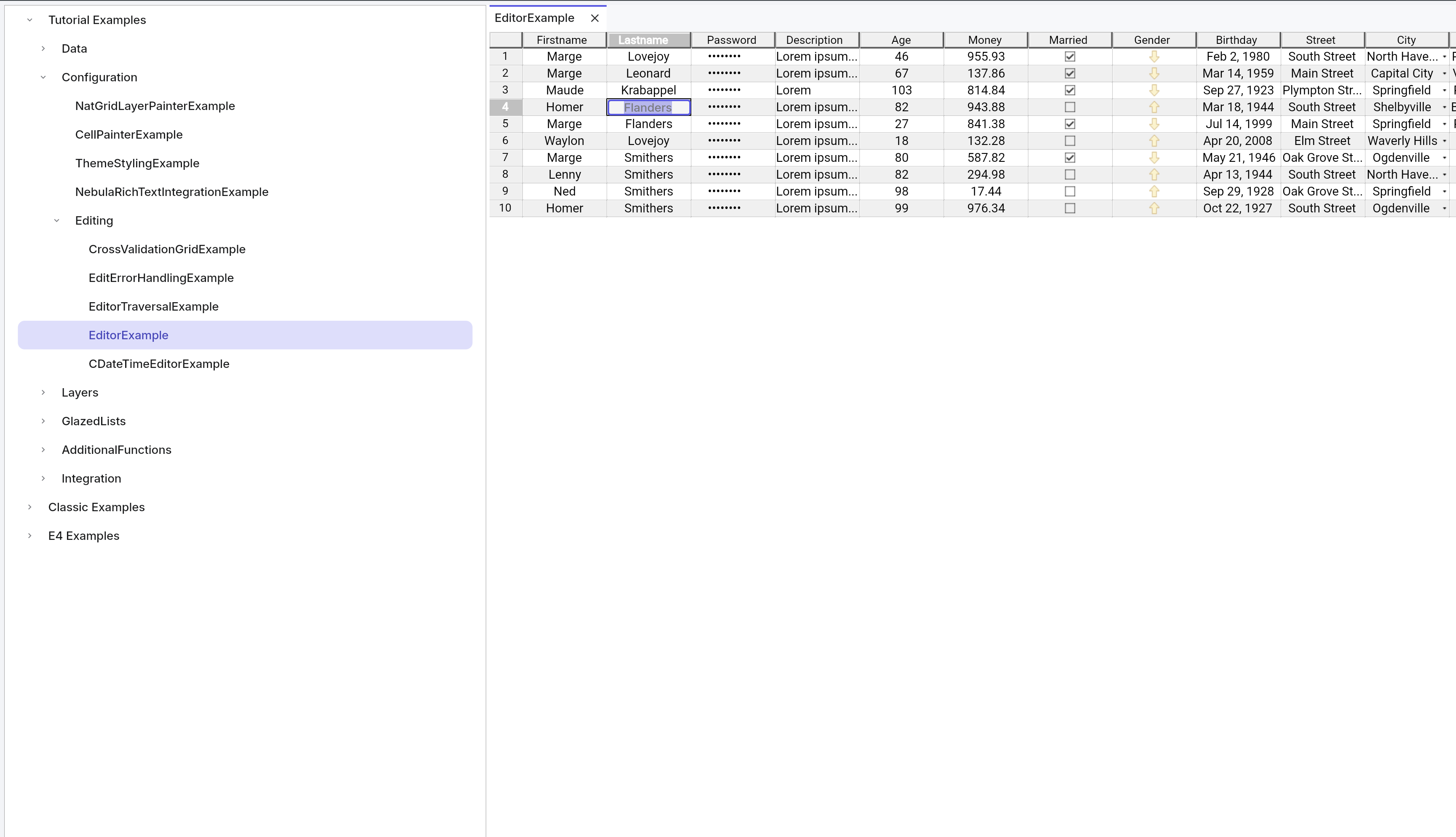
Task: Click the gender up-arrow icon in row 10
Action: (x=1154, y=208)
